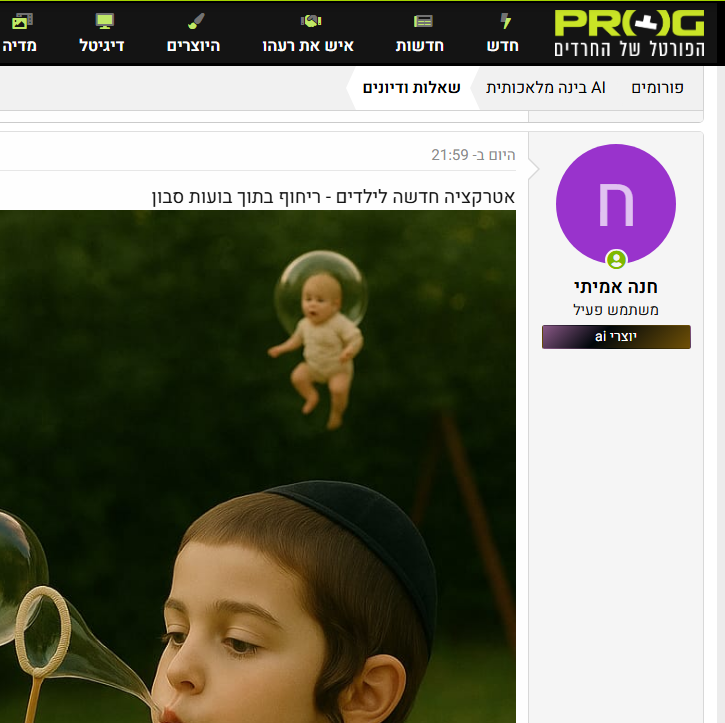
Task: Open the lightning bolt icon above חדש
Action: tap(506, 21)
